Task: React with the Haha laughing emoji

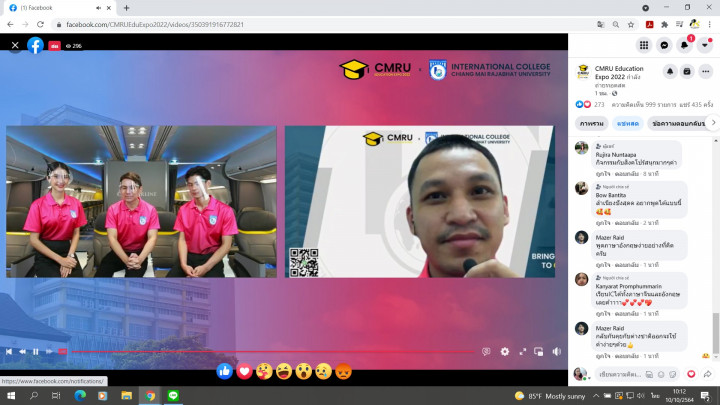Action: click(x=284, y=371)
